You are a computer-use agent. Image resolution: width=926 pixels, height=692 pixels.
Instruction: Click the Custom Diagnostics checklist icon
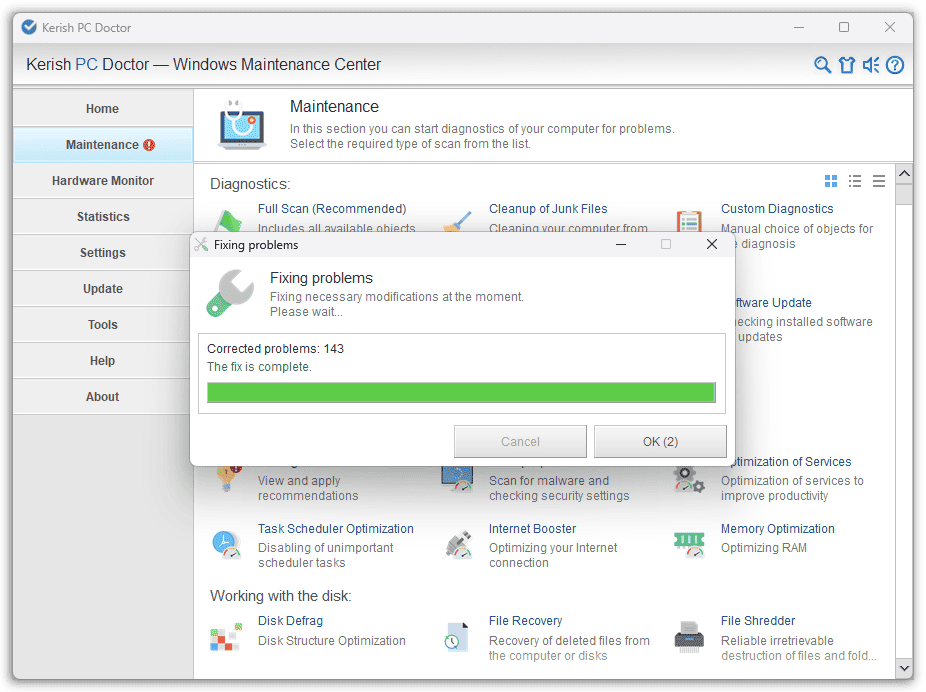pos(689,221)
